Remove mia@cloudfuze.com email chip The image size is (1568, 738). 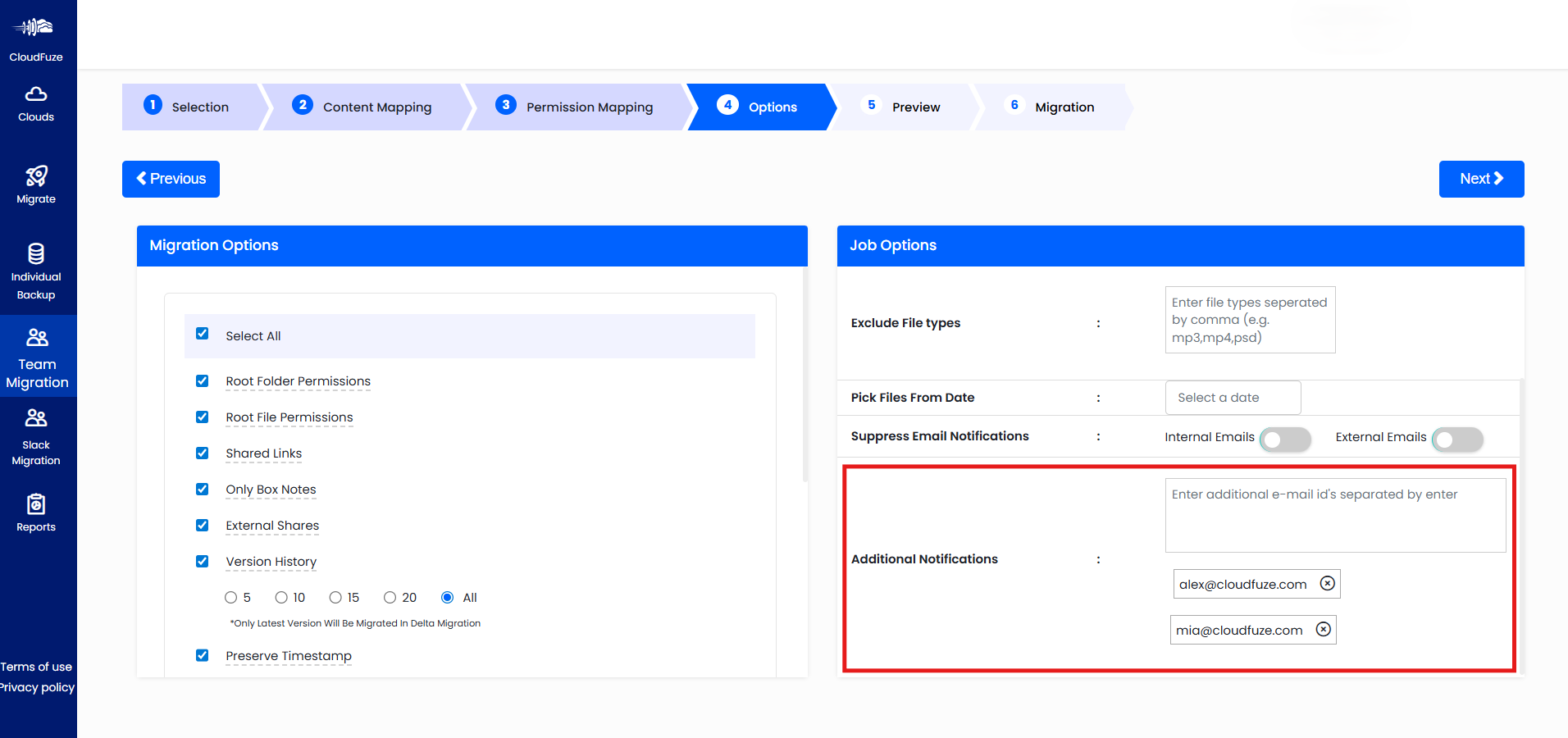tap(1323, 629)
